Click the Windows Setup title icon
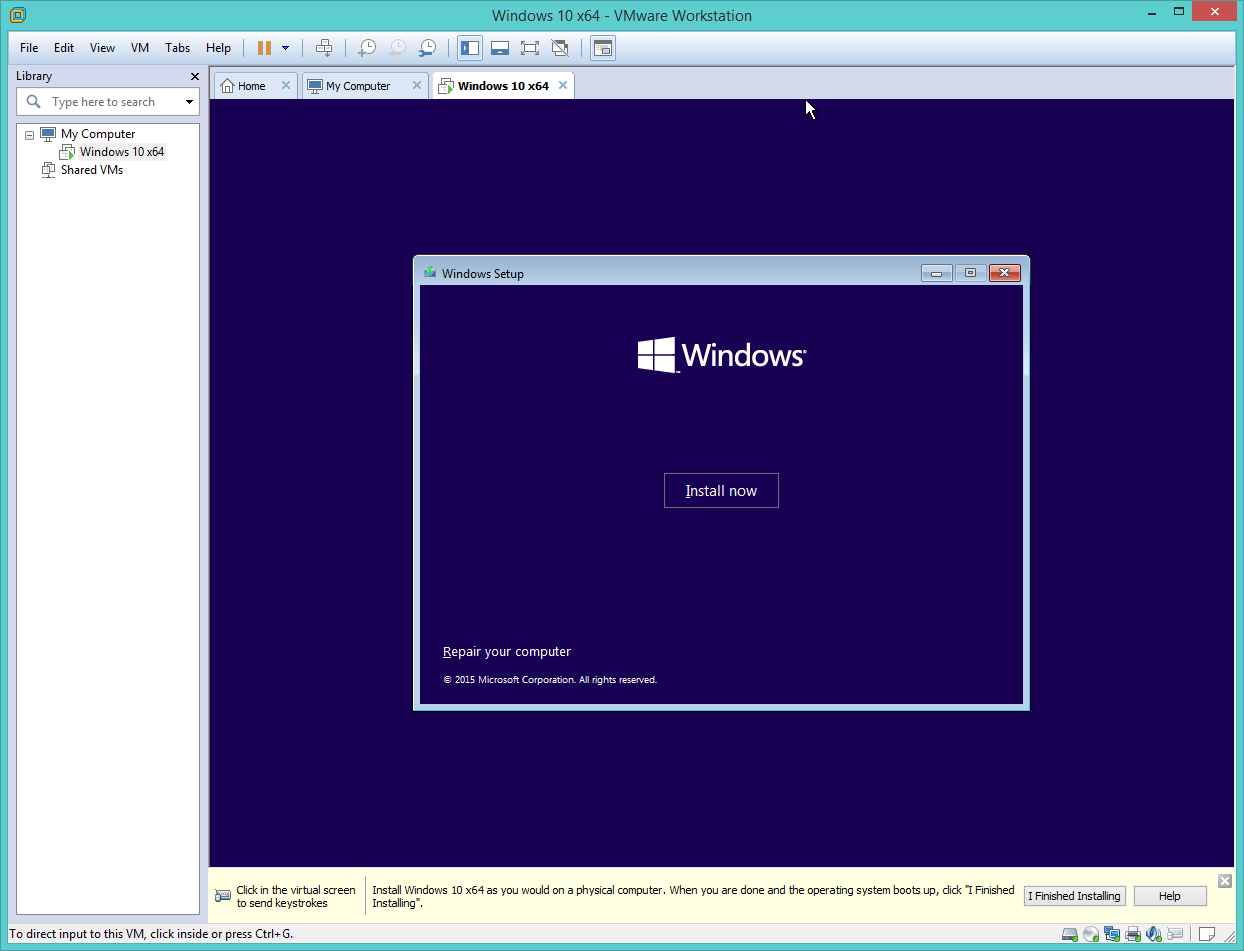The image size is (1244, 951). (430, 273)
